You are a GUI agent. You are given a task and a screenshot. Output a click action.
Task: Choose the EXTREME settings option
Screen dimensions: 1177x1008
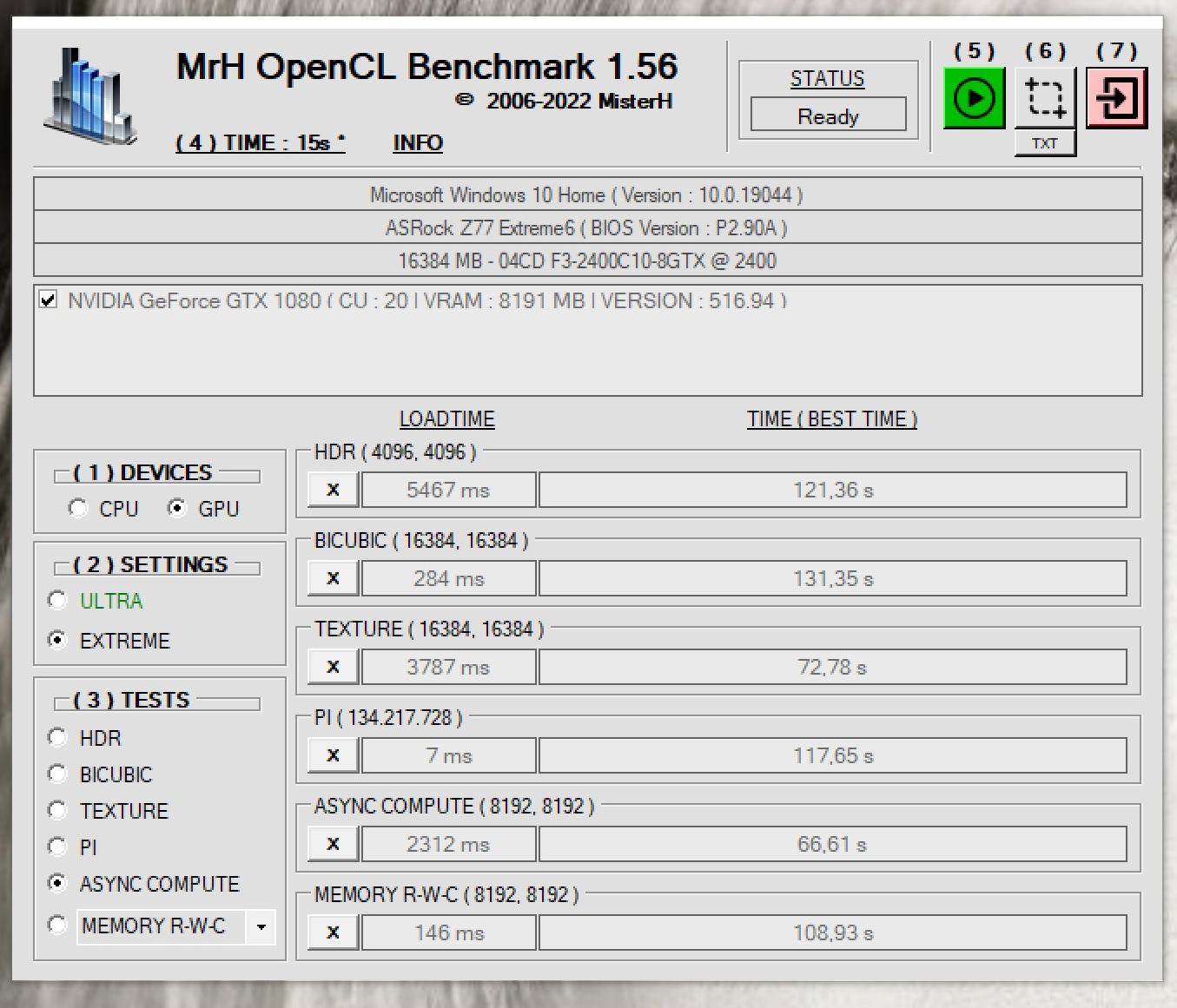[x=57, y=640]
